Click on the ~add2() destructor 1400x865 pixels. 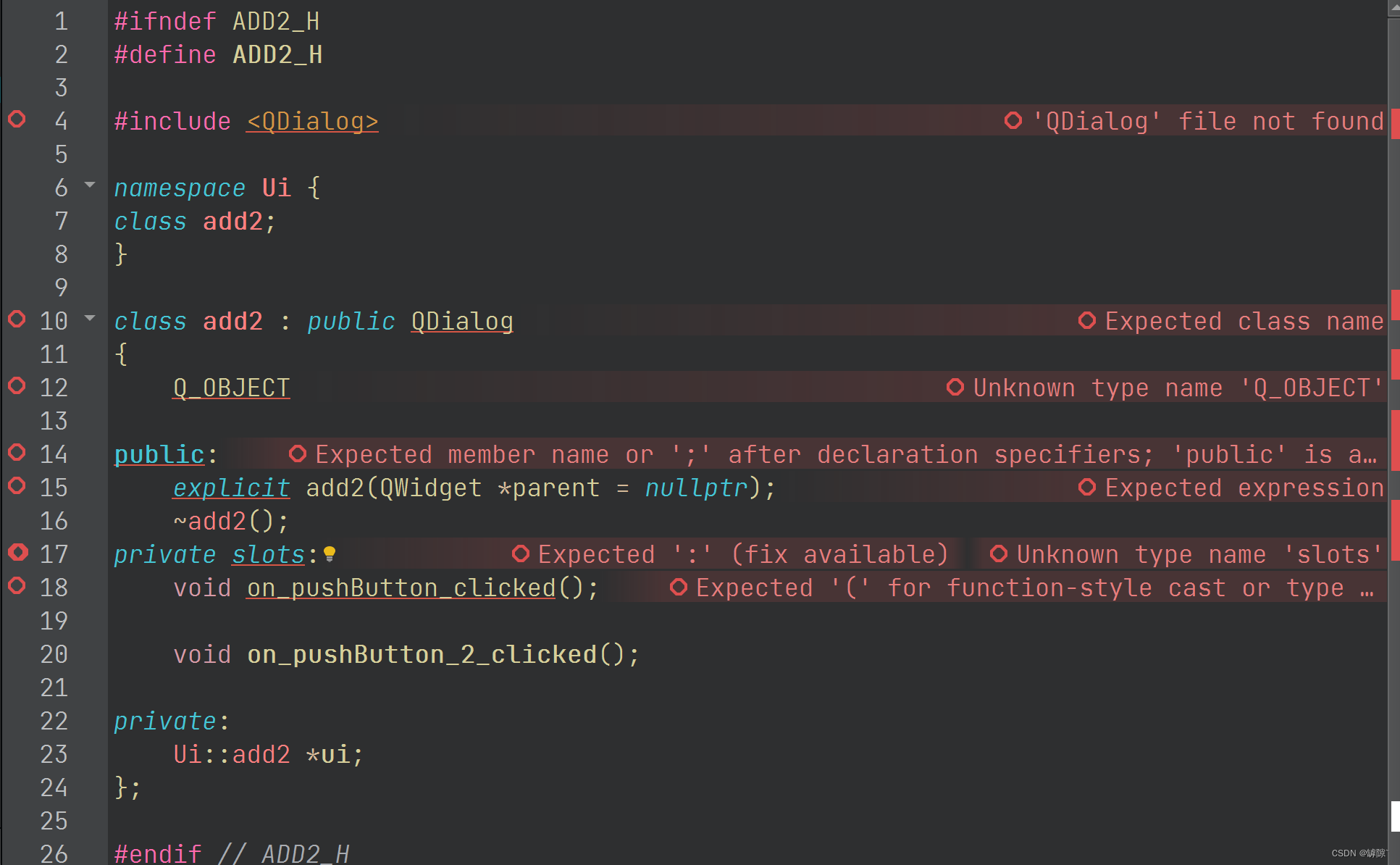click(231, 521)
